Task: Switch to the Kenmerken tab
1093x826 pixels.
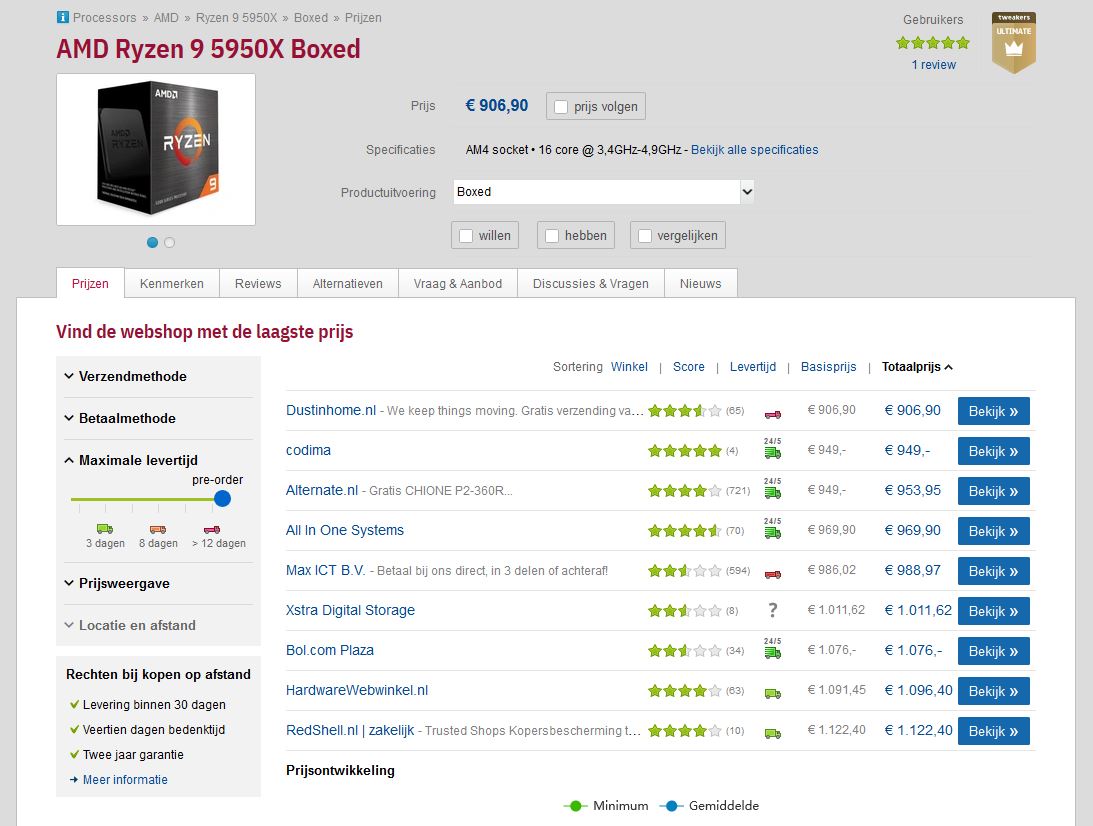Action: click(x=171, y=284)
